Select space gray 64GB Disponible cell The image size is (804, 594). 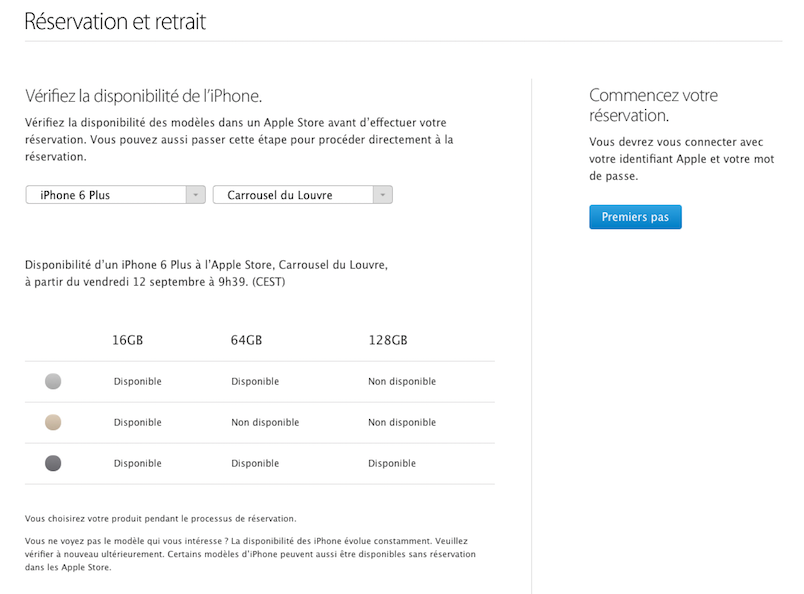pos(255,464)
